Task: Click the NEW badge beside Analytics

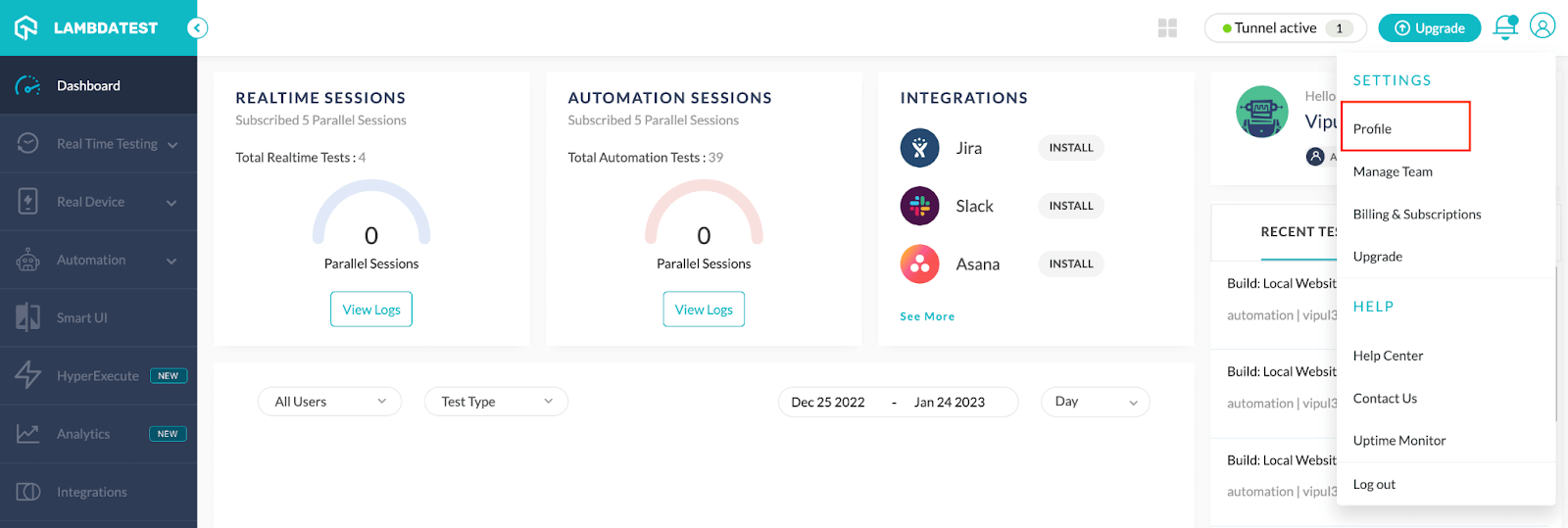Action: point(168,434)
